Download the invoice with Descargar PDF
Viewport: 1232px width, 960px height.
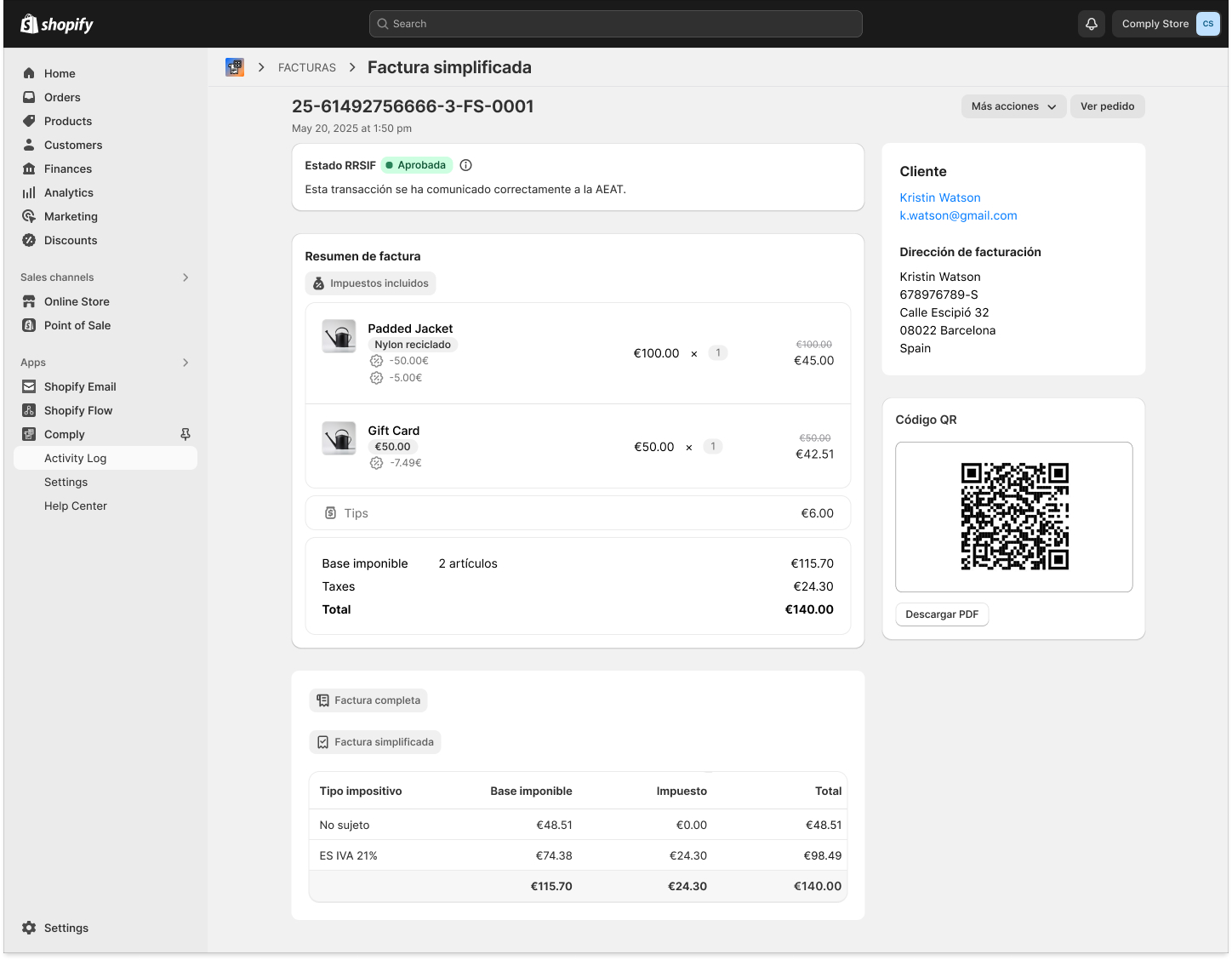point(941,614)
